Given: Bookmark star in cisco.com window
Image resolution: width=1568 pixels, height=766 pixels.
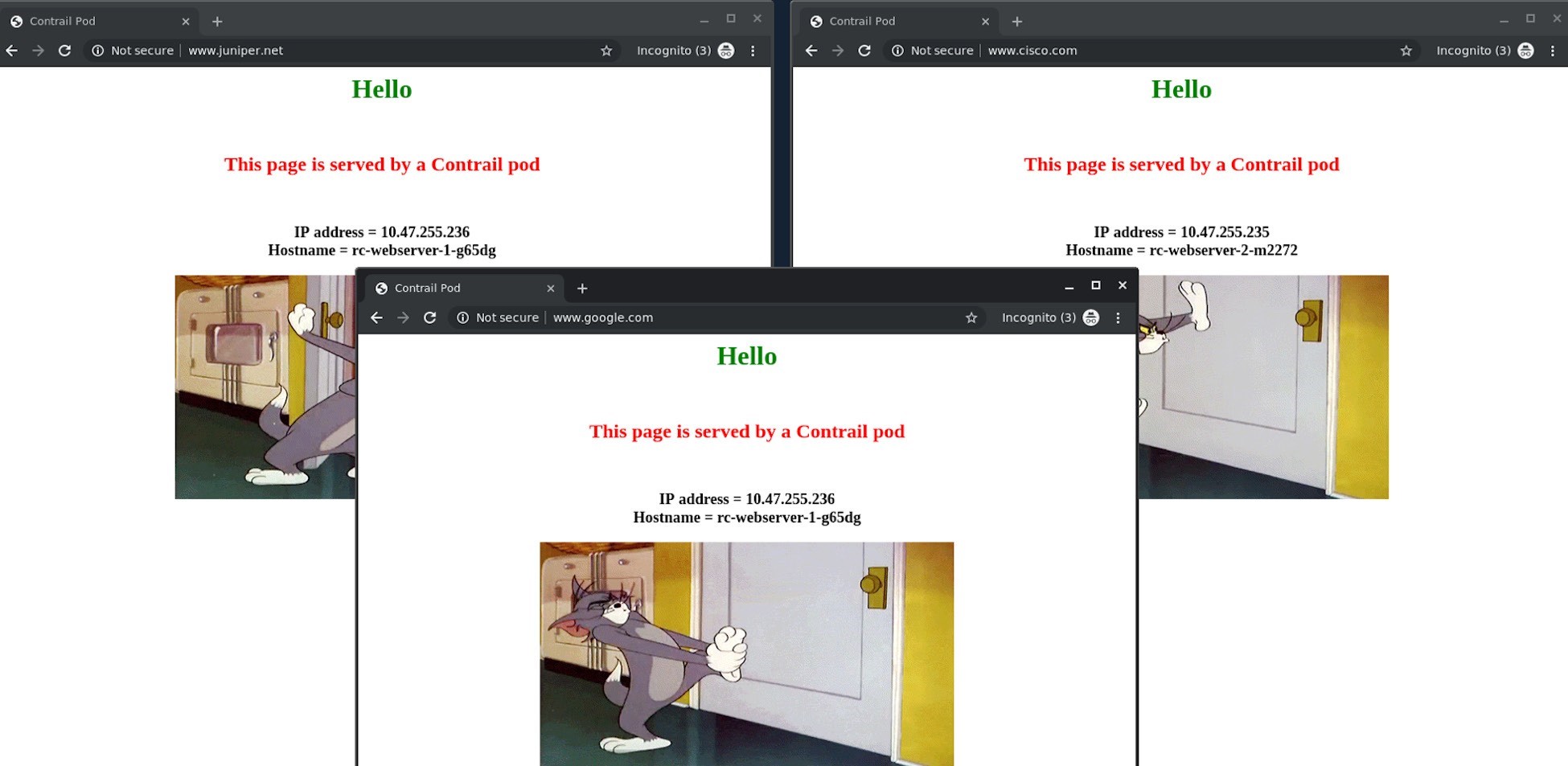Looking at the screenshot, I should click(x=1406, y=51).
